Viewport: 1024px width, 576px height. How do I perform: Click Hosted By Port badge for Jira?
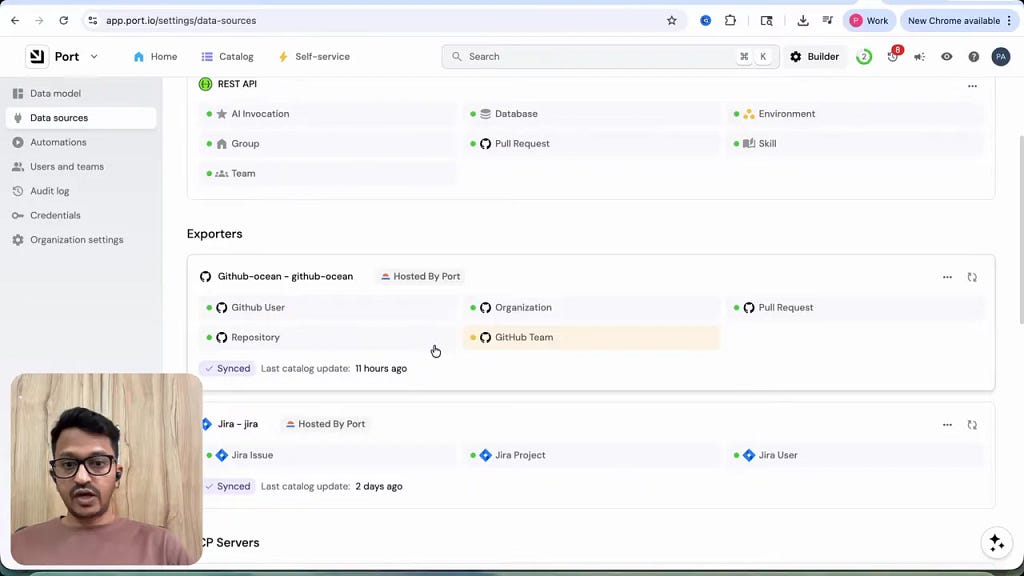coord(326,424)
